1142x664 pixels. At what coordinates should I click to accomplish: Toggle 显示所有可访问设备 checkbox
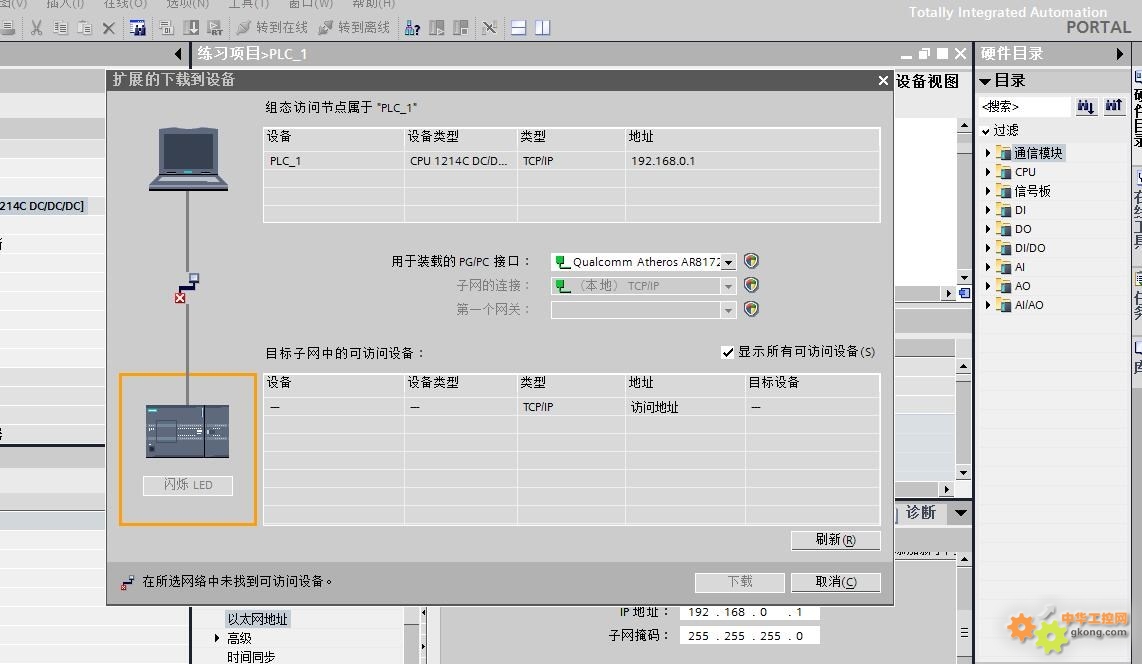[727, 352]
